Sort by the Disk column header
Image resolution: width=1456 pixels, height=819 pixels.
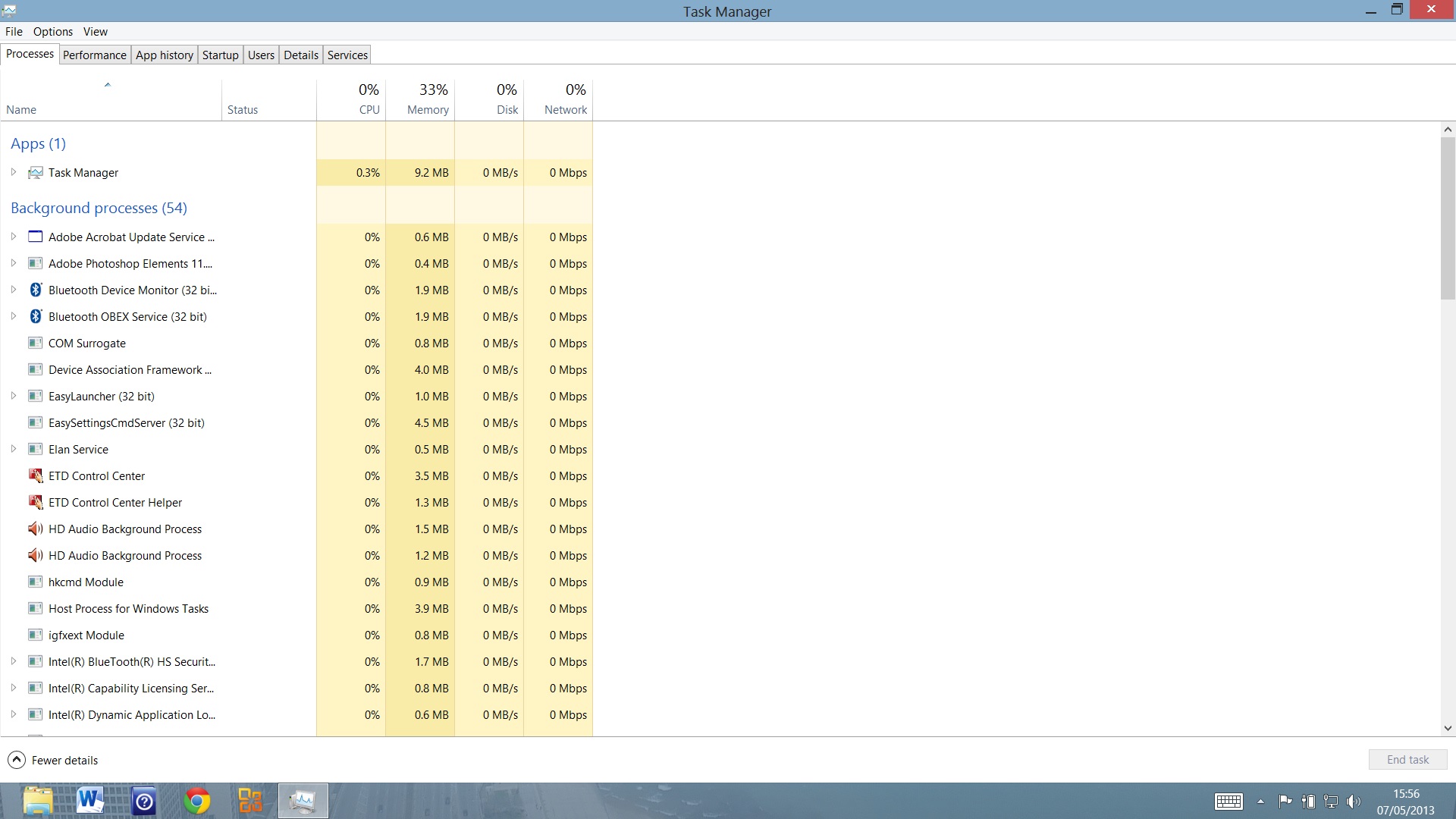point(489,99)
